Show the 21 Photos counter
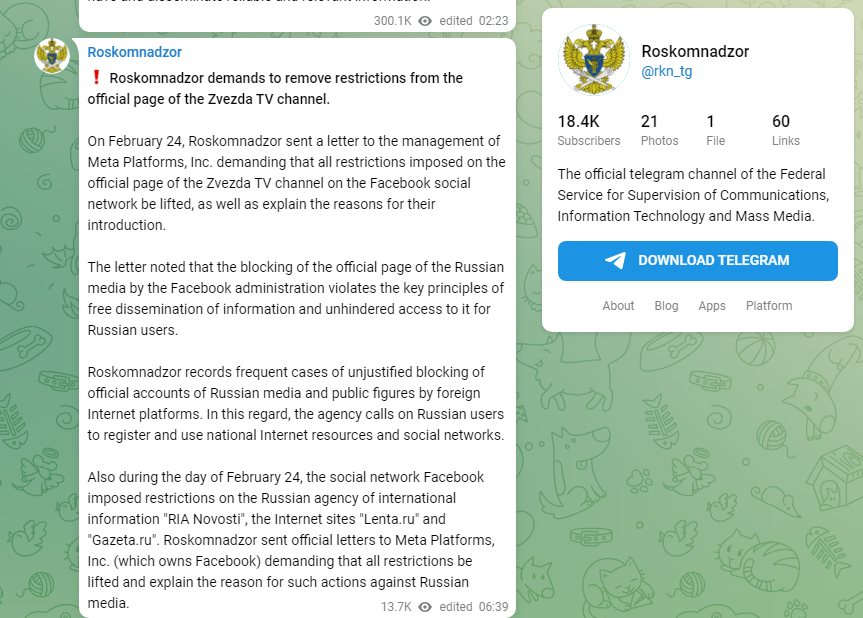This screenshot has width=863, height=618. (x=659, y=130)
